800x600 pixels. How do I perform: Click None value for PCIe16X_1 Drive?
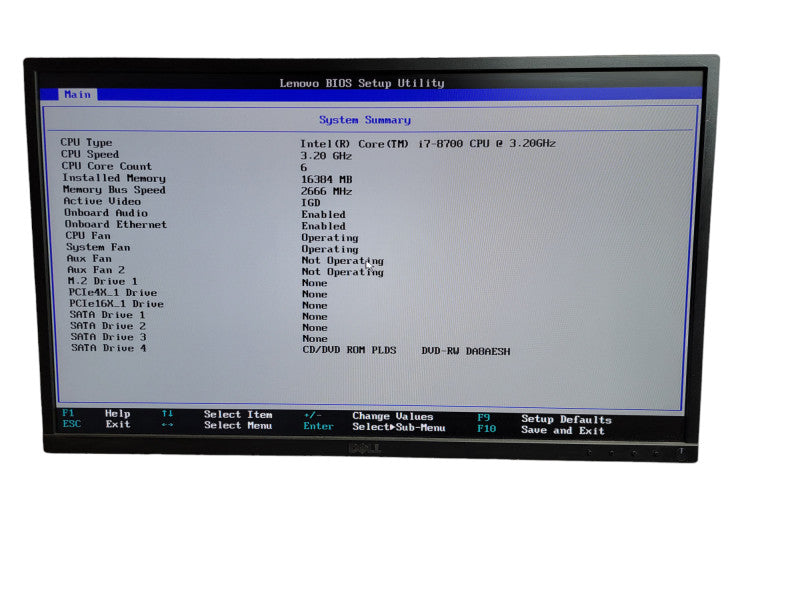(x=314, y=305)
